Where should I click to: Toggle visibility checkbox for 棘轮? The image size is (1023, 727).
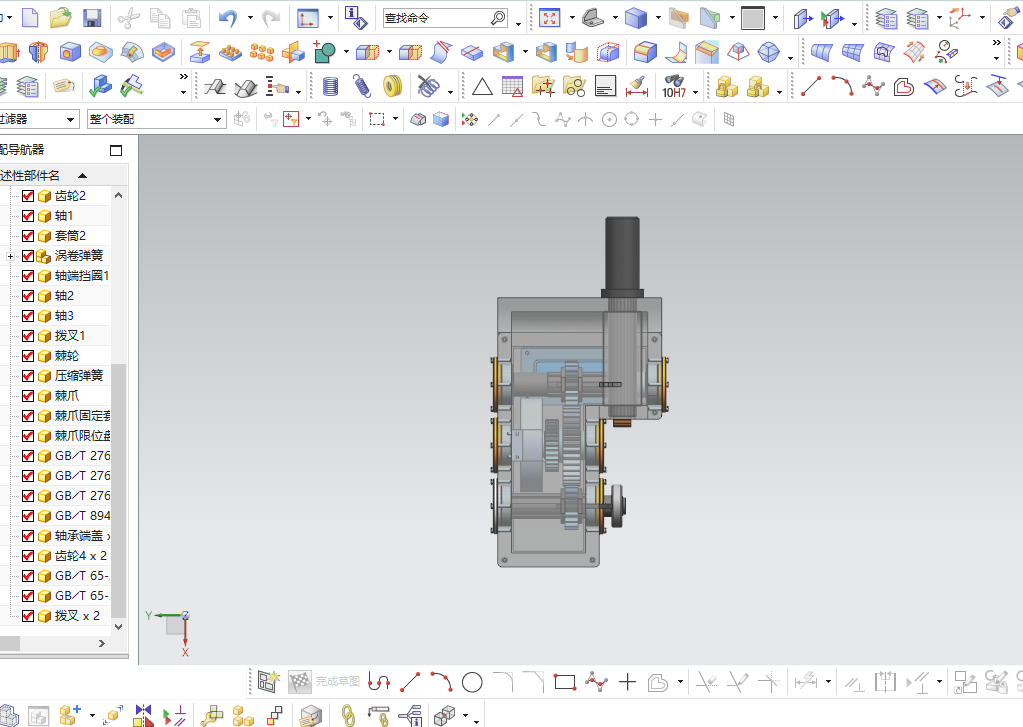(28, 356)
